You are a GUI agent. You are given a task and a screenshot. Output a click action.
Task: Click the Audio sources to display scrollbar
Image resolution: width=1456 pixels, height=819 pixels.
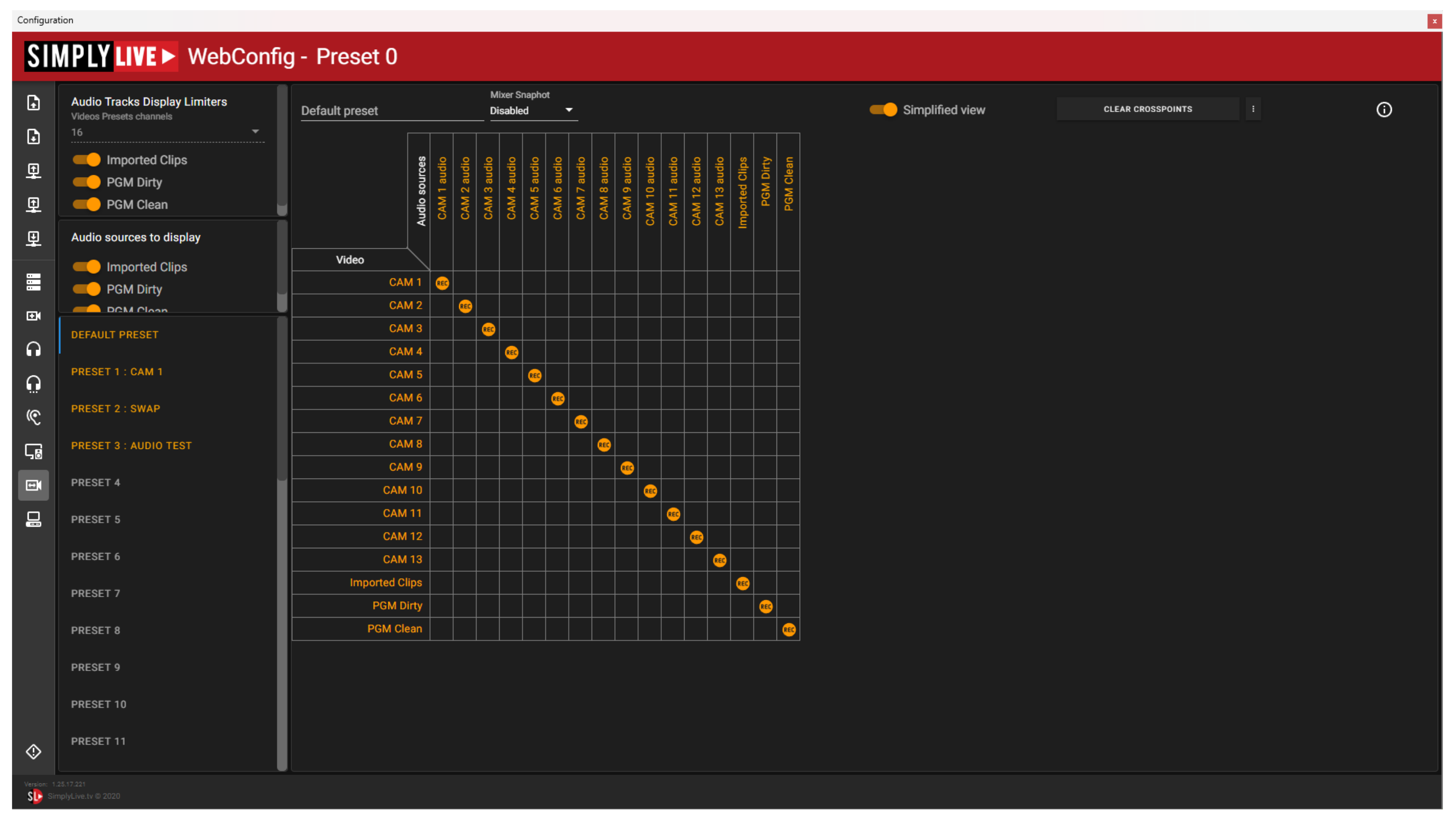[x=282, y=266]
